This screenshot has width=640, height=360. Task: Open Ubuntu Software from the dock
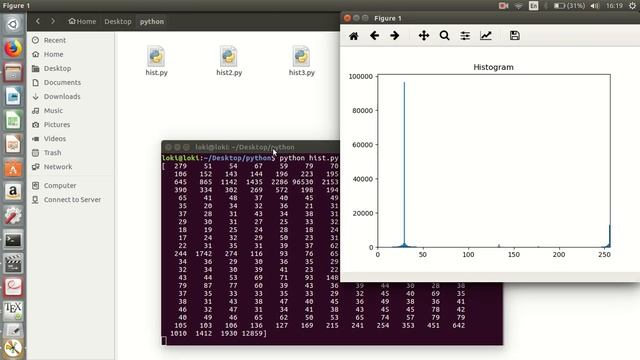(13, 168)
